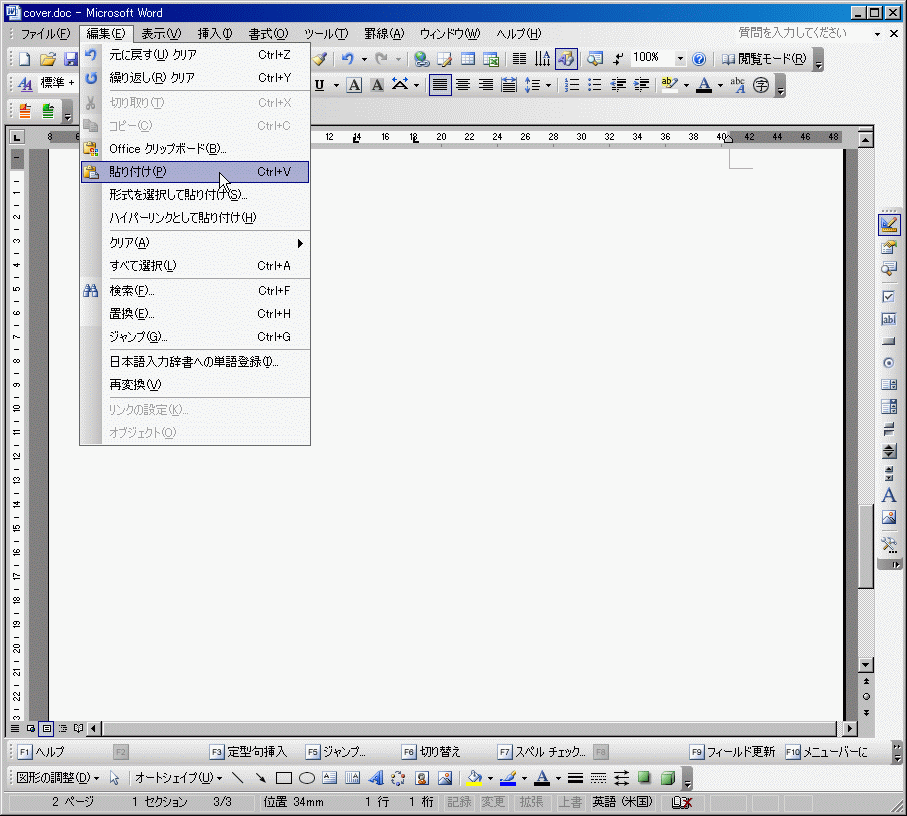Select the Rectangle drawing tool
The image size is (907, 816).
tap(284, 778)
